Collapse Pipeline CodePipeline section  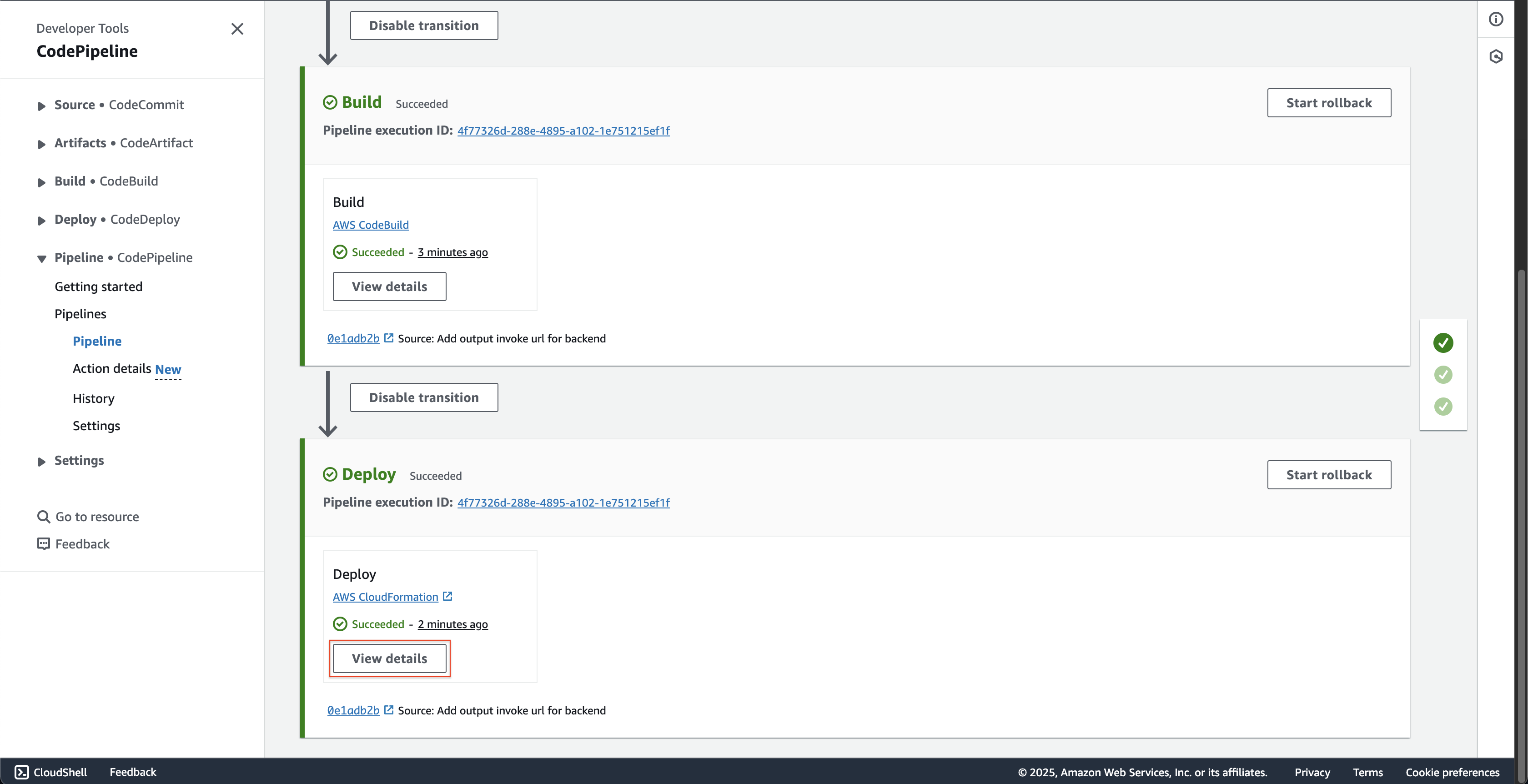pyautogui.click(x=41, y=259)
